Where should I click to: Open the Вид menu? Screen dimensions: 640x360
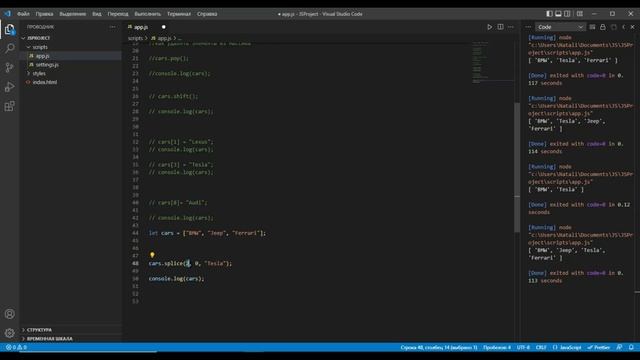pos(97,14)
